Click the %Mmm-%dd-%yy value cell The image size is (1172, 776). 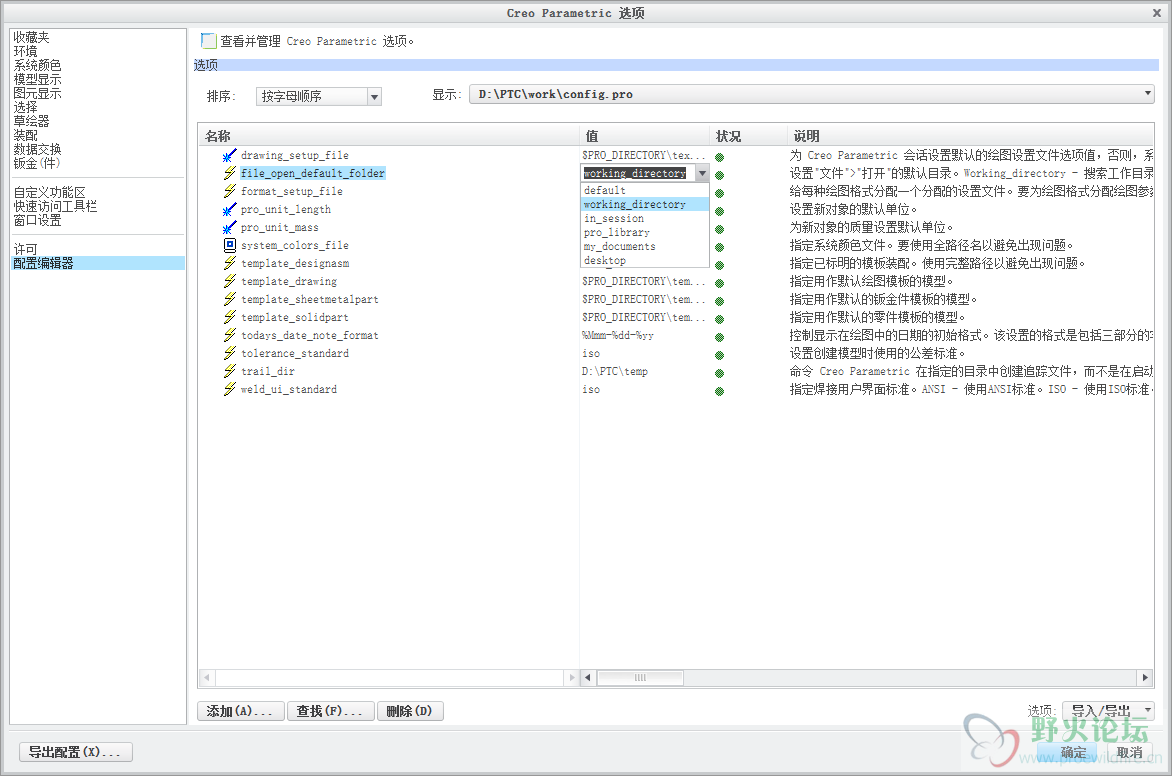click(x=618, y=336)
